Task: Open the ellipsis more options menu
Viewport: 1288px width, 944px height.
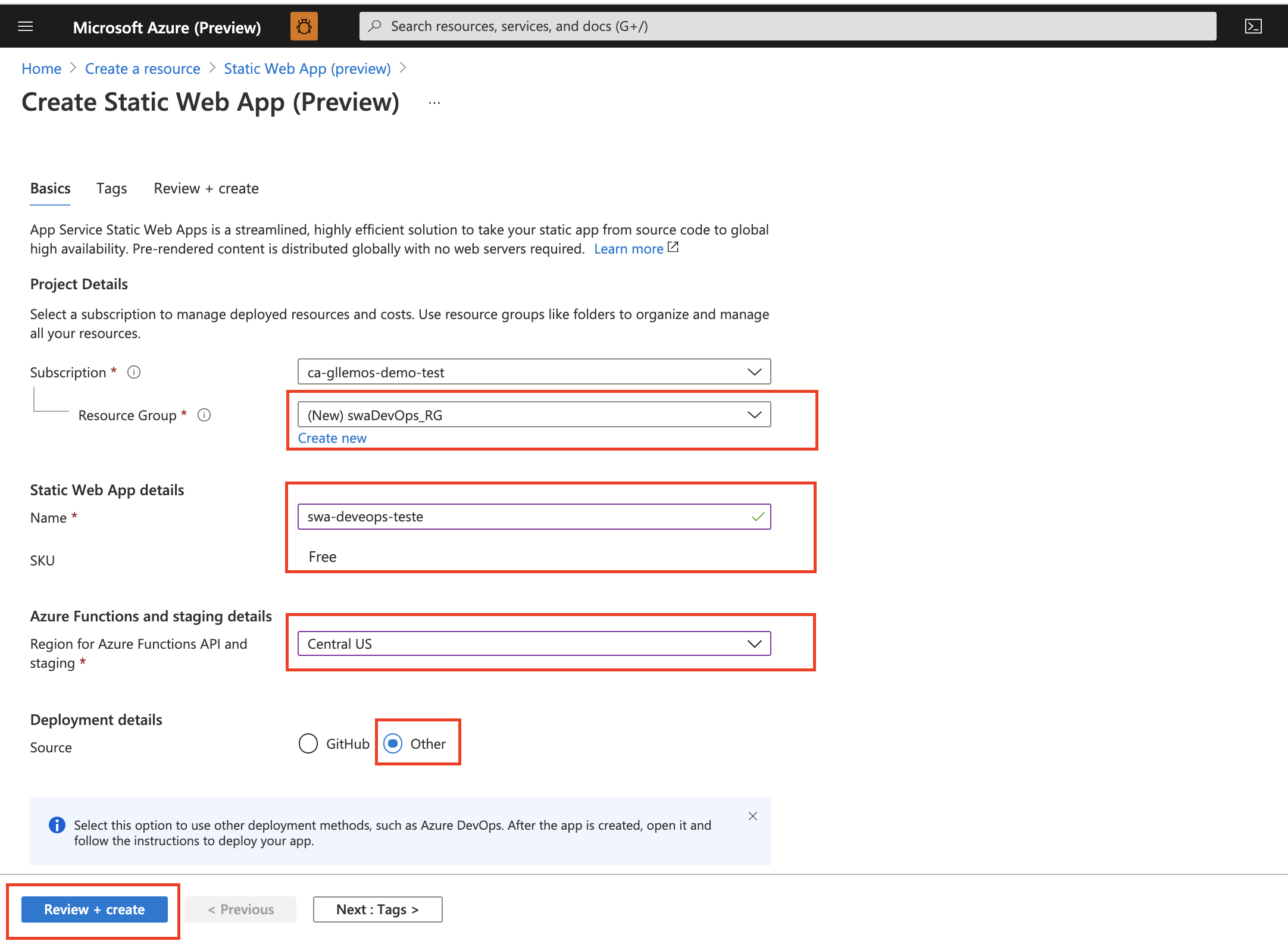Action: coord(434,103)
